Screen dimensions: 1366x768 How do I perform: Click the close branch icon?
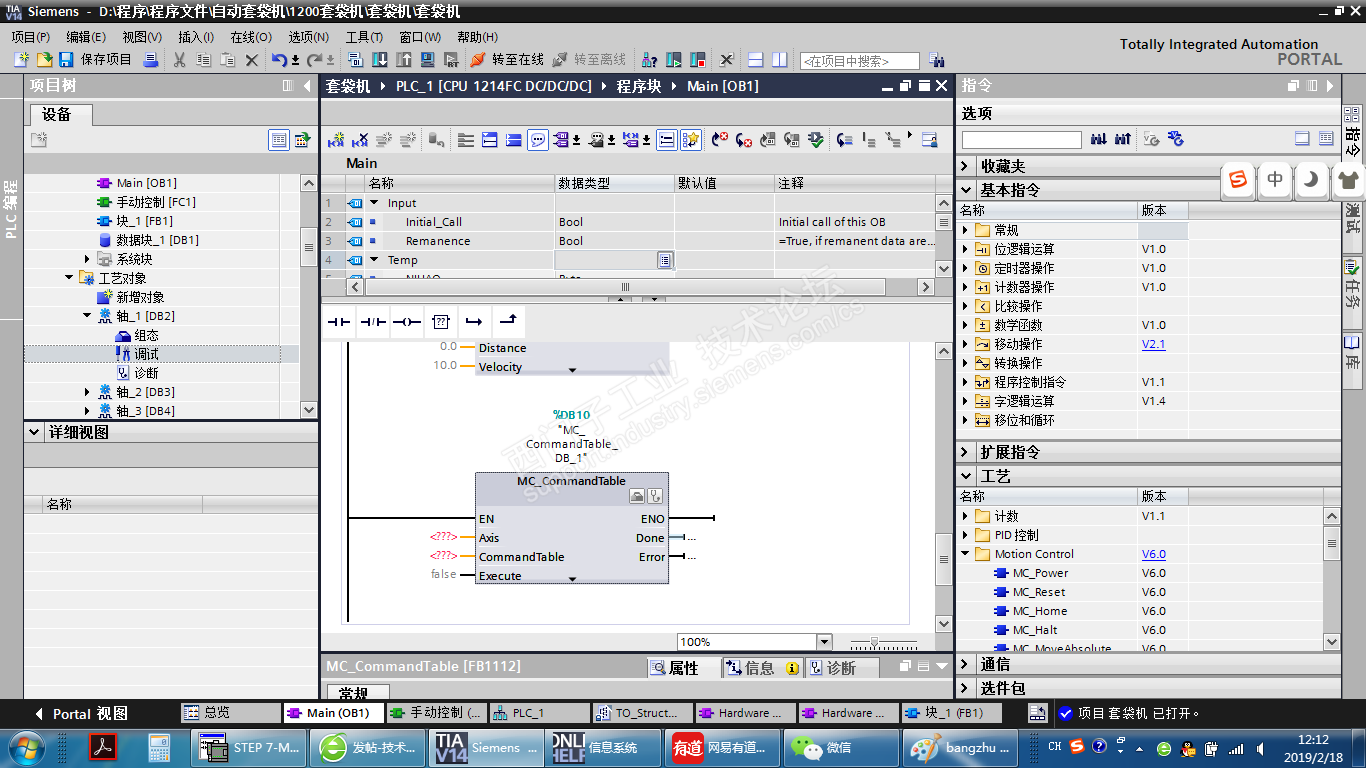(x=508, y=322)
